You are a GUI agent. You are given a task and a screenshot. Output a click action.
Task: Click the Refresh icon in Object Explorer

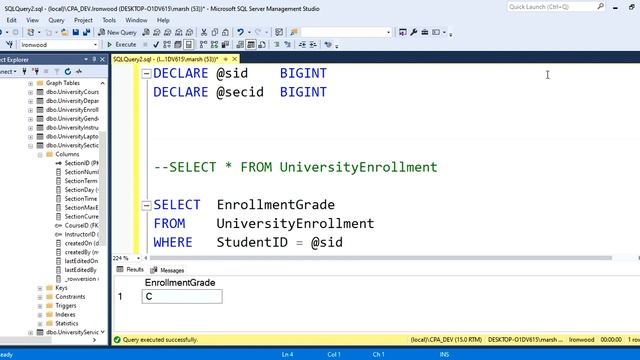pyautogui.click(x=68, y=71)
